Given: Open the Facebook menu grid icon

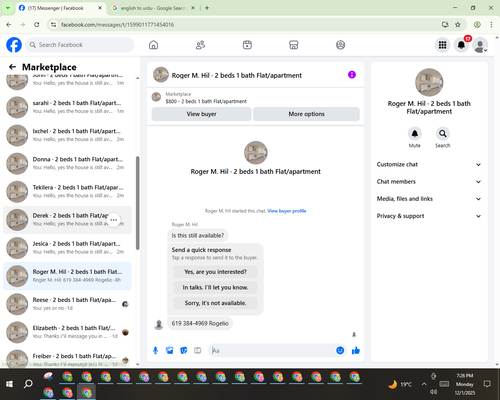Looking at the screenshot, I should coord(442,45).
